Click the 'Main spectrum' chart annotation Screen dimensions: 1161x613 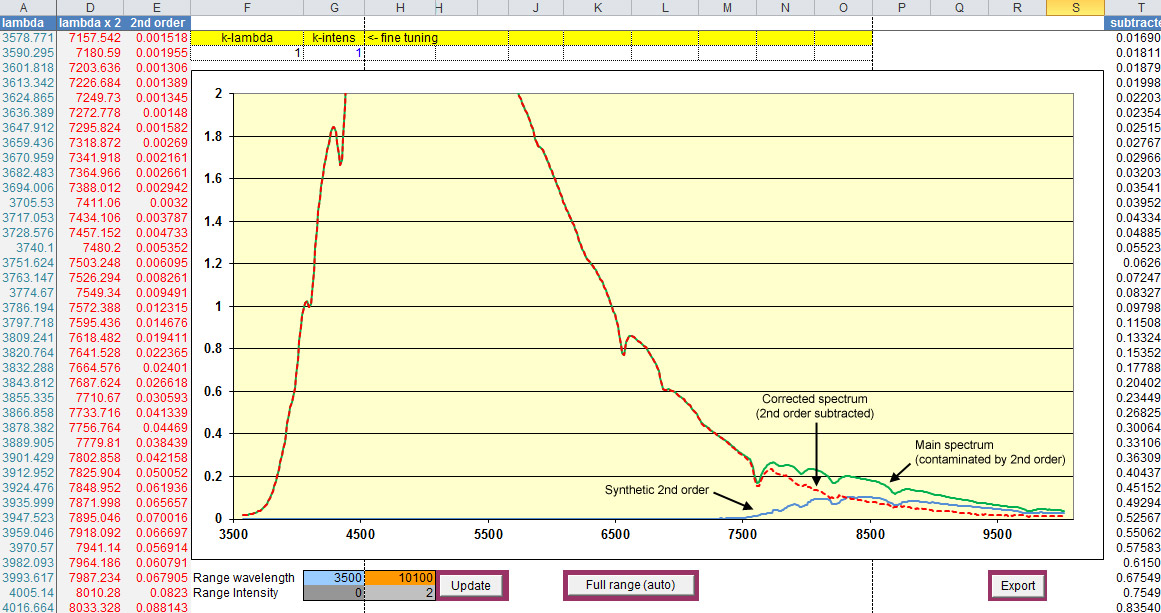[990, 452]
